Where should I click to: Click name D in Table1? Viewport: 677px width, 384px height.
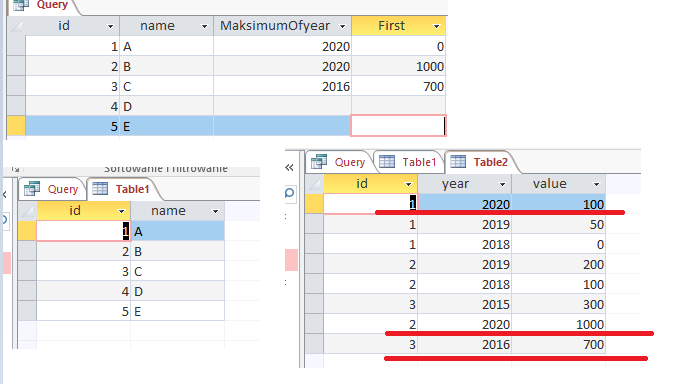[x=177, y=292]
